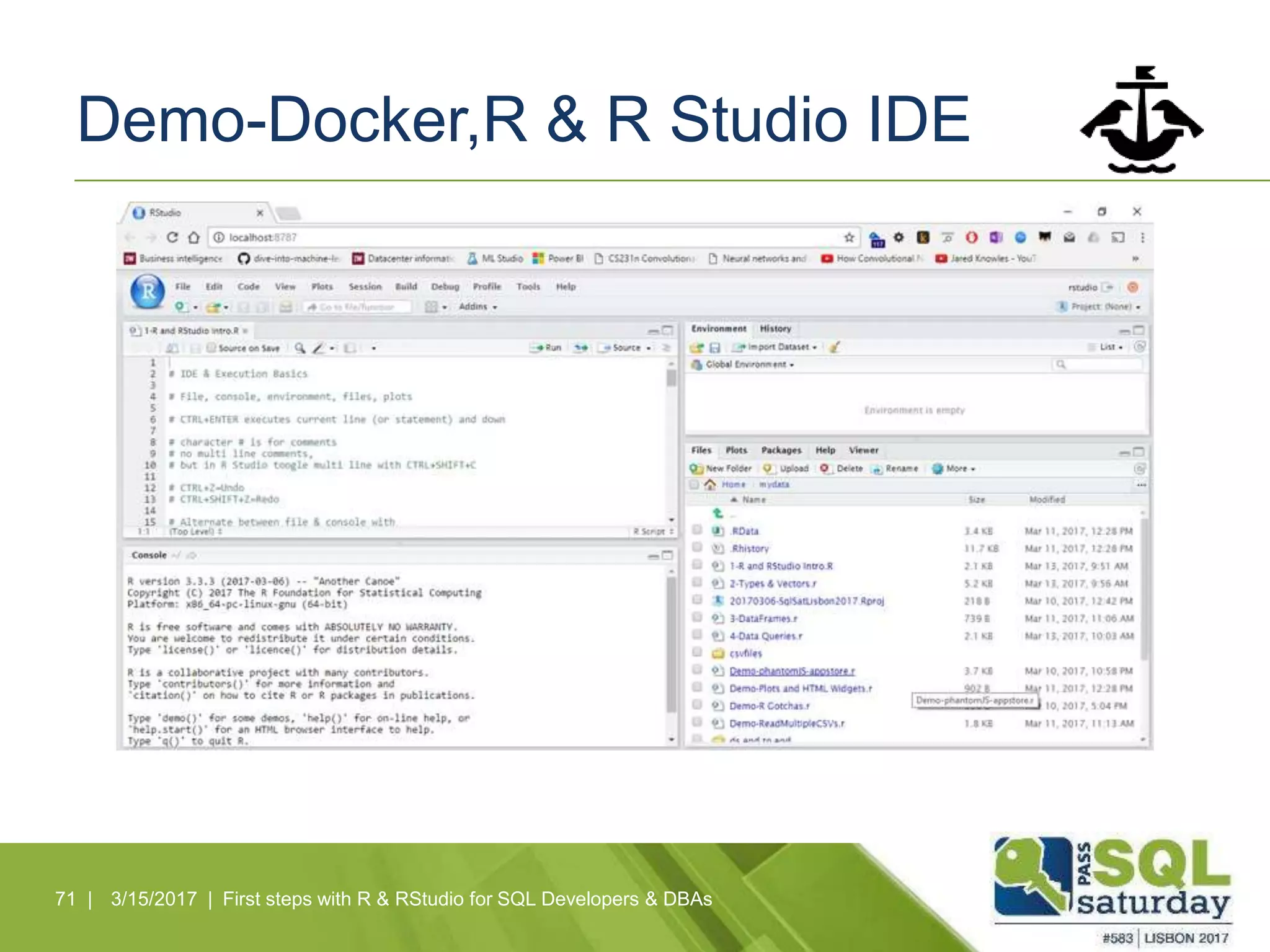Screen dimensions: 1270x952
Task: Check the box for 2-Types & Vectors.r
Action: point(697,582)
